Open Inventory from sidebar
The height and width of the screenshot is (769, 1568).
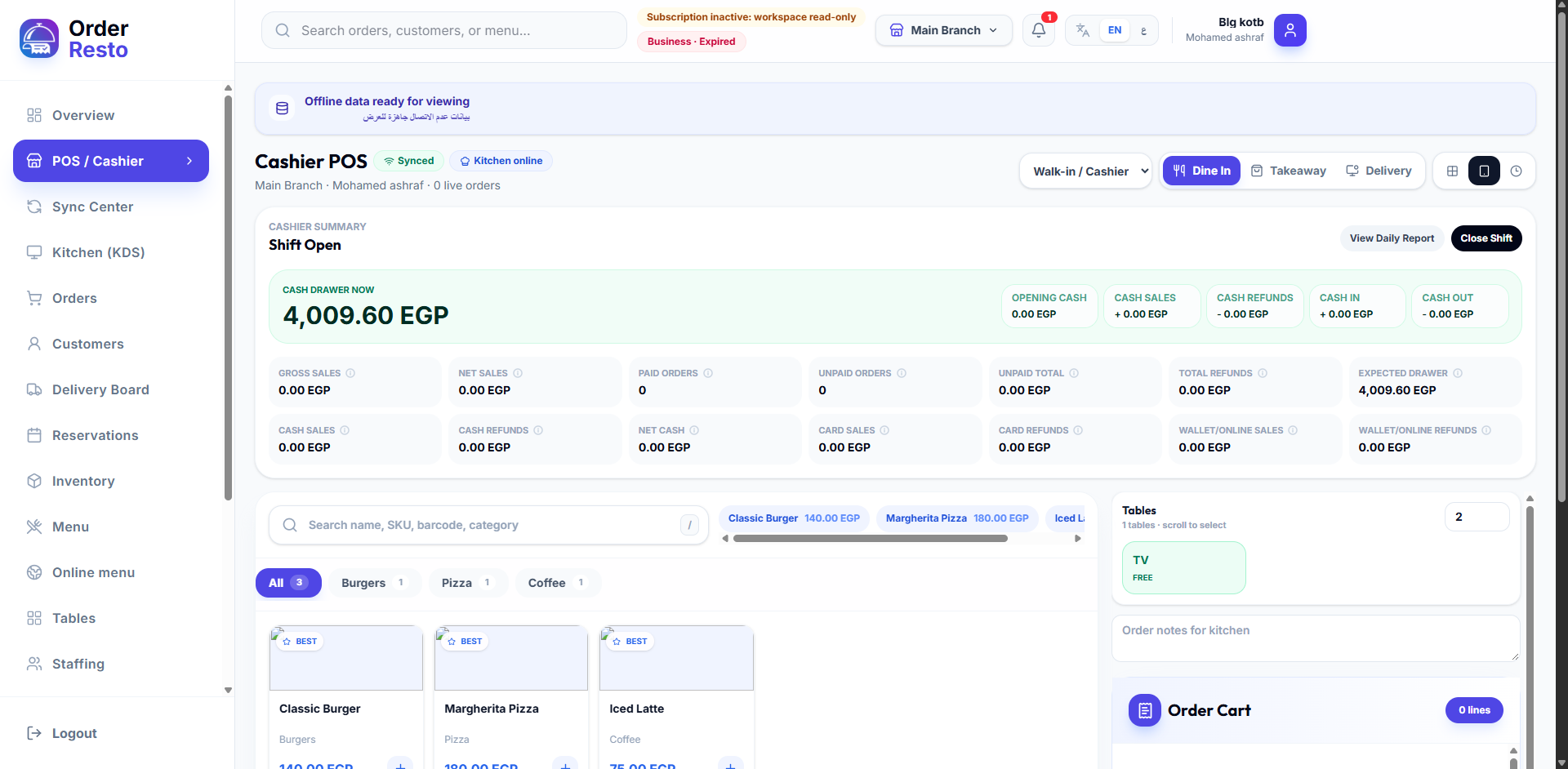pyautogui.click(x=111, y=481)
